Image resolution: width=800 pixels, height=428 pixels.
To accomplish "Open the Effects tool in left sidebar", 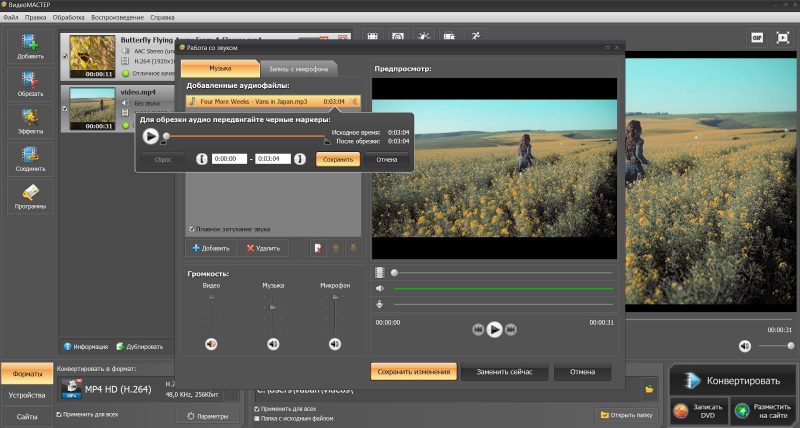I will click(30, 121).
